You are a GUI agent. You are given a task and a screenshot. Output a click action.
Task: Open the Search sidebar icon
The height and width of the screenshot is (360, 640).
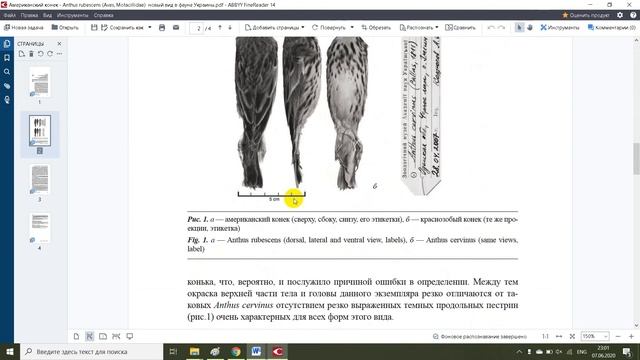[7, 72]
